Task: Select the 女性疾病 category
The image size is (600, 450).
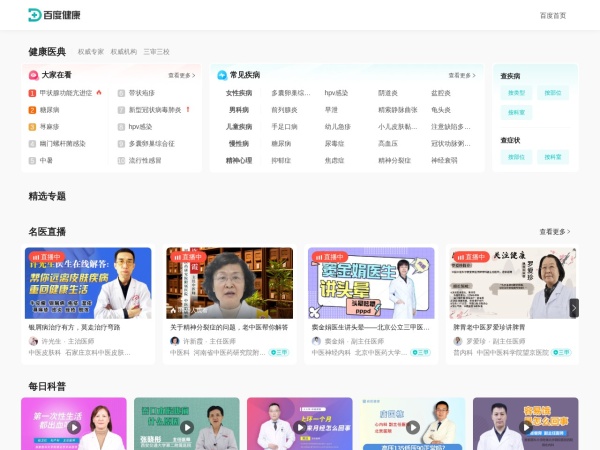Action: (x=239, y=93)
